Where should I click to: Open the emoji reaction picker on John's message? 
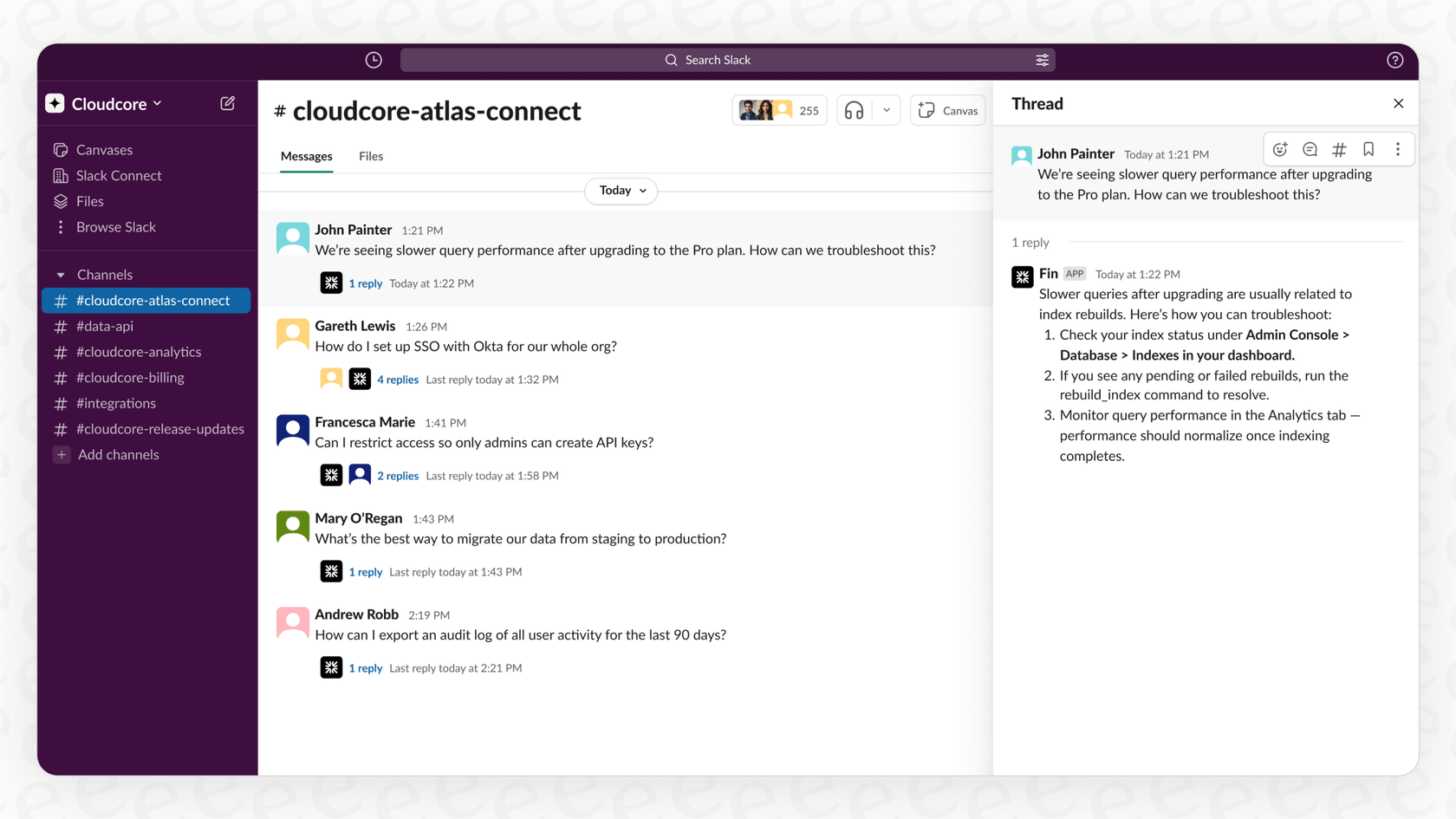pyautogui.click(x=1280, y=149)
